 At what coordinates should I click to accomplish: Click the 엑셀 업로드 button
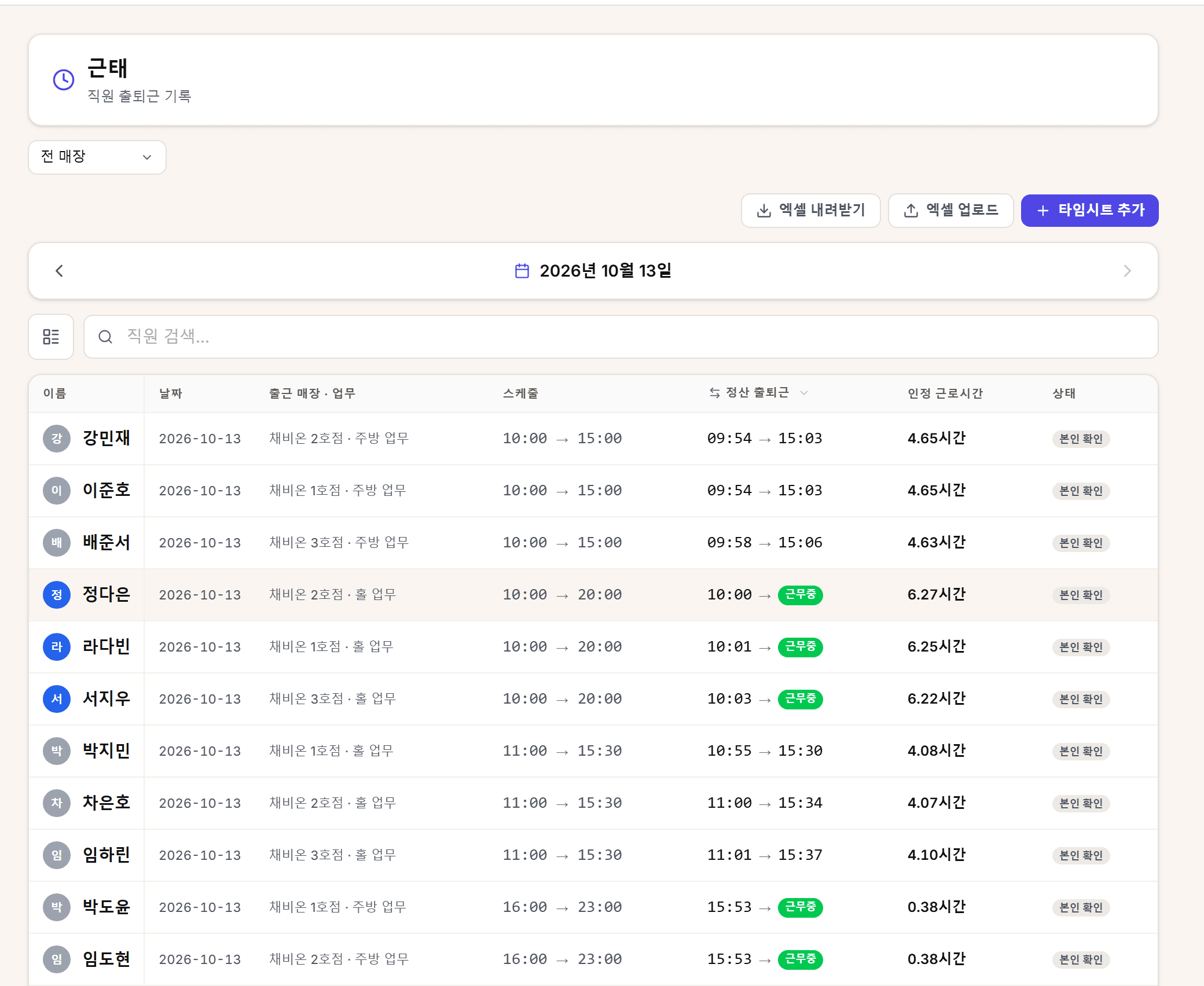[x=950, y=210]
